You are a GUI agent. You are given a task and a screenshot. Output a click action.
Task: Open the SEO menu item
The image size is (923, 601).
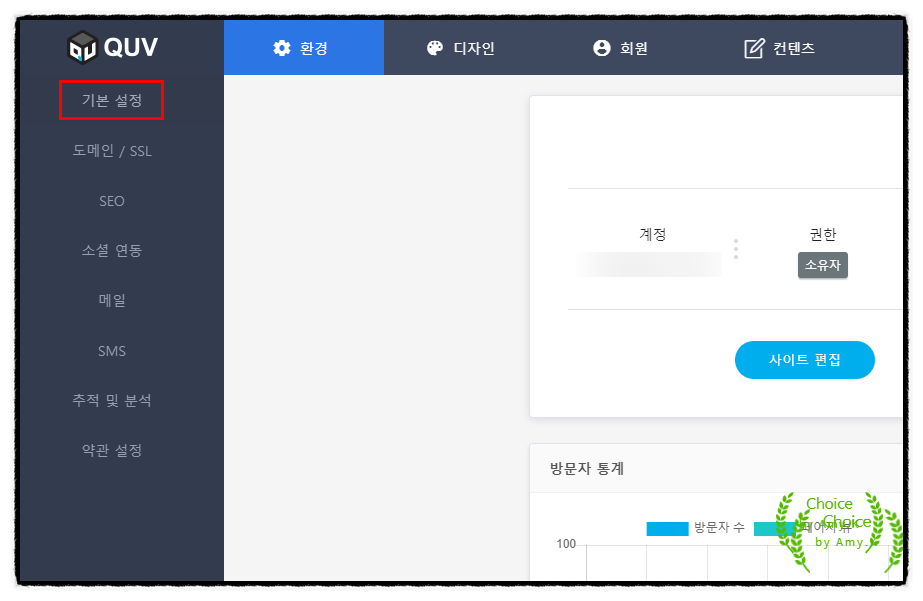(x=112, y=201)
